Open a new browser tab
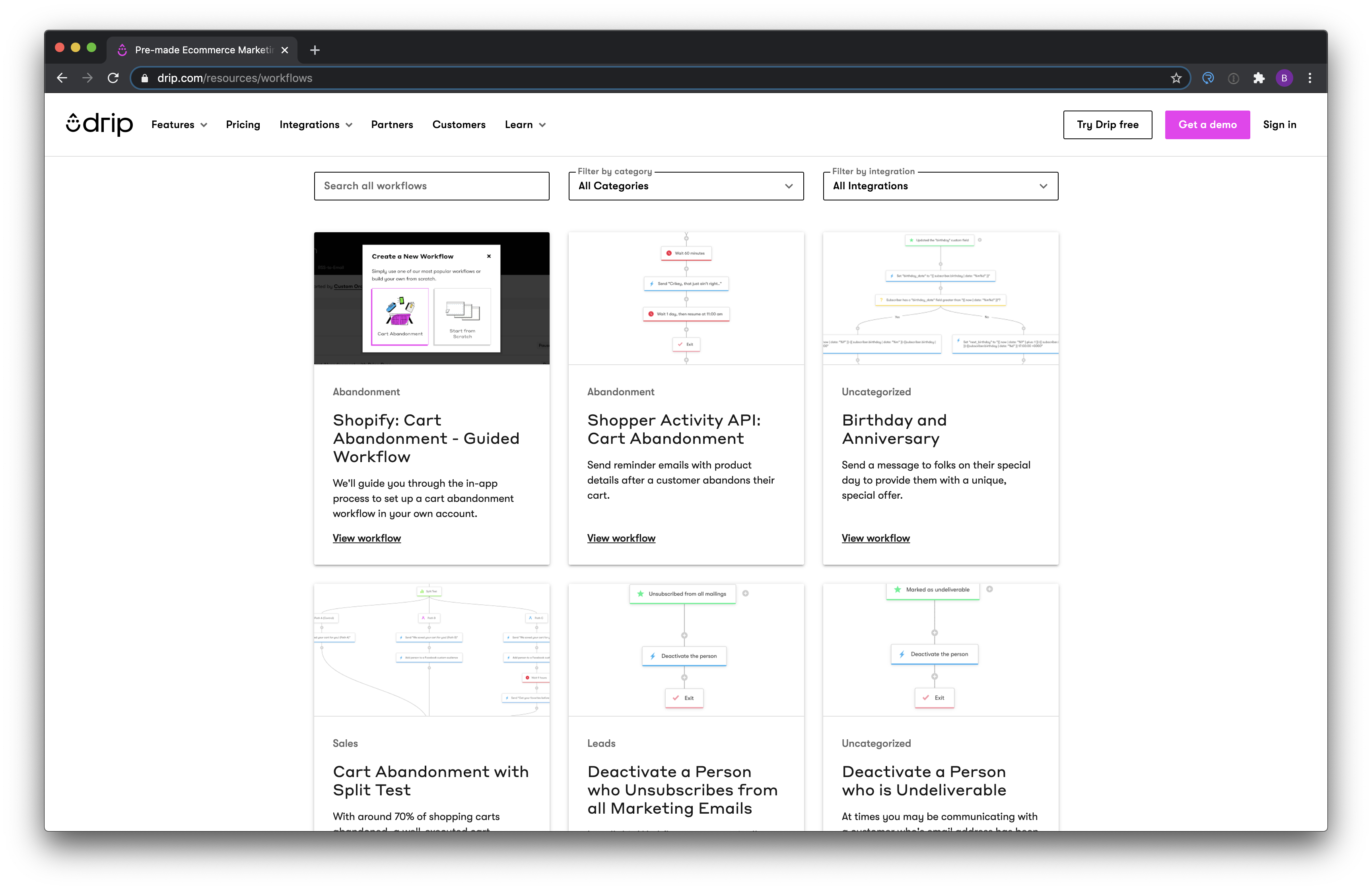Image resolution: width=1372 pixels, height=890 pixels. coord(315,50)
